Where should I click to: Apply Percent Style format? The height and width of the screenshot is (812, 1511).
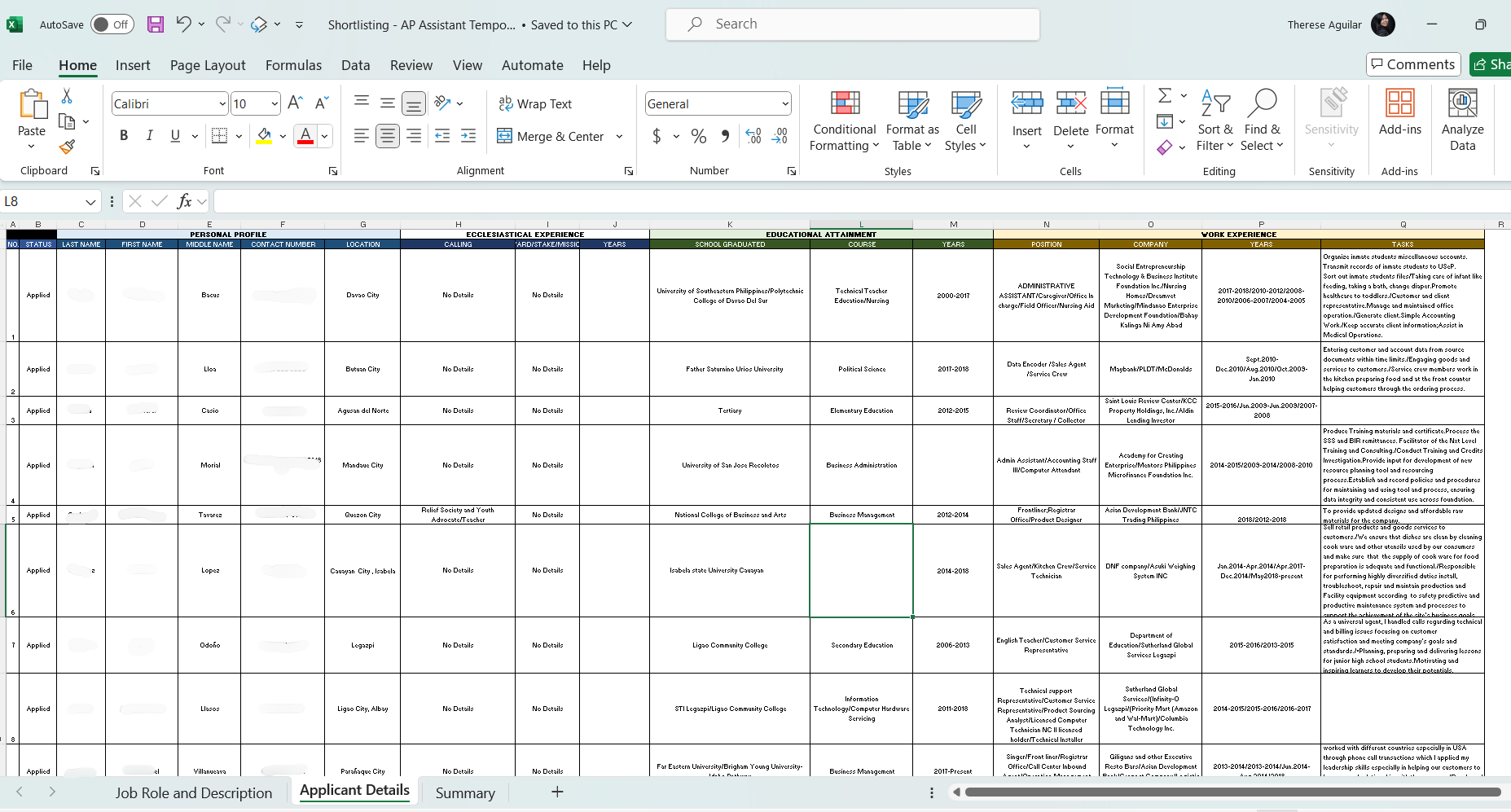tap(699, 136)
